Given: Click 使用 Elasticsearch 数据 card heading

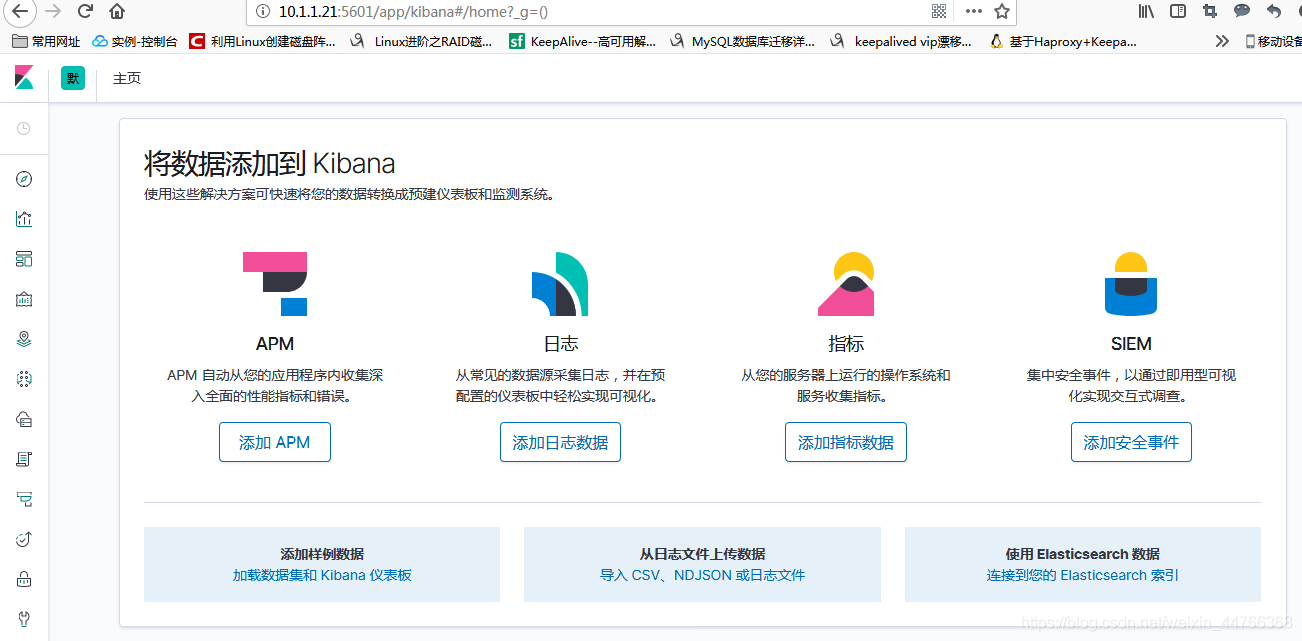Looking at the screenshot, I should click(x=1083, y=554).
